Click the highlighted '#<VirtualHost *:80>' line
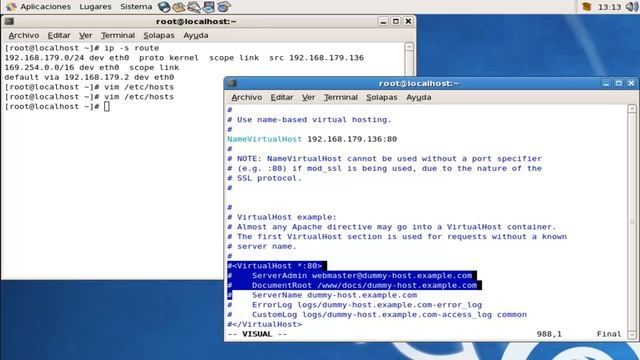 277,266
